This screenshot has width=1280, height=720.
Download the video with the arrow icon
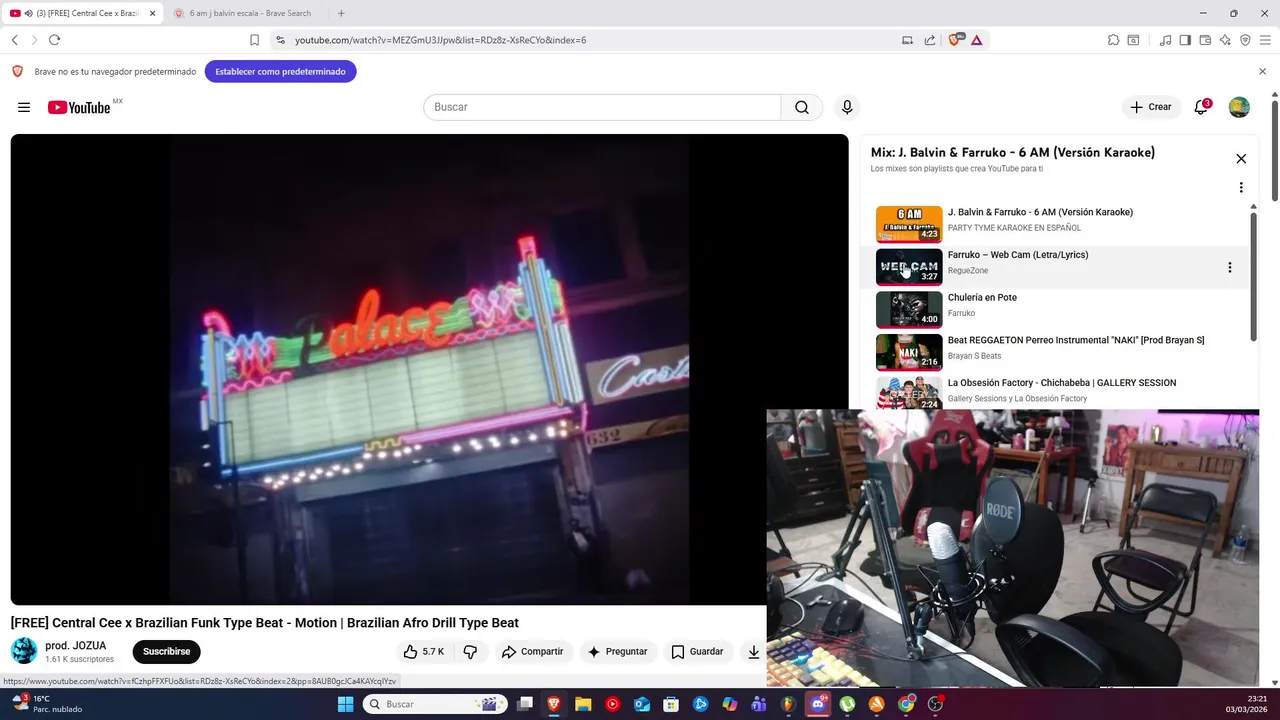coord(753,651)
